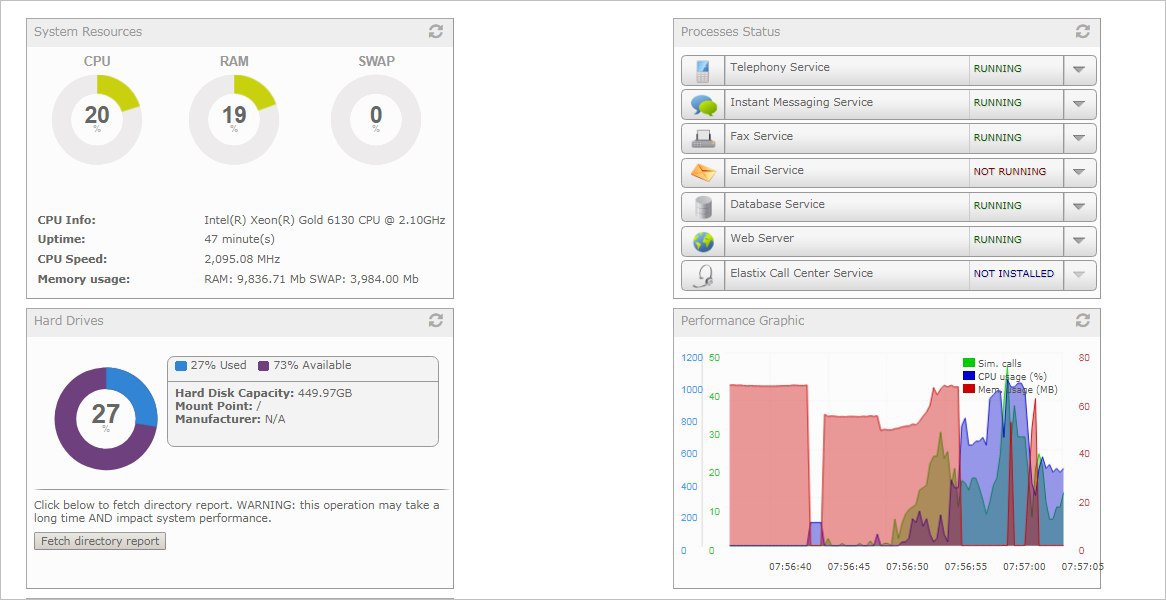
Task: Click the Fax Service label
Action: tap(761, 136)
